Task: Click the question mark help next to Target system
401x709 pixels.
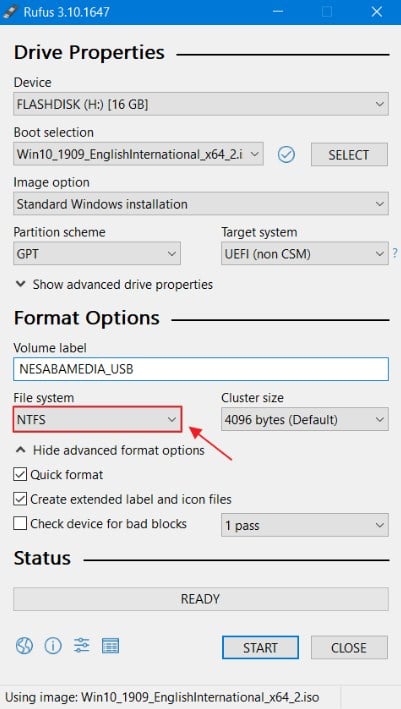Action: click(395, 254)
